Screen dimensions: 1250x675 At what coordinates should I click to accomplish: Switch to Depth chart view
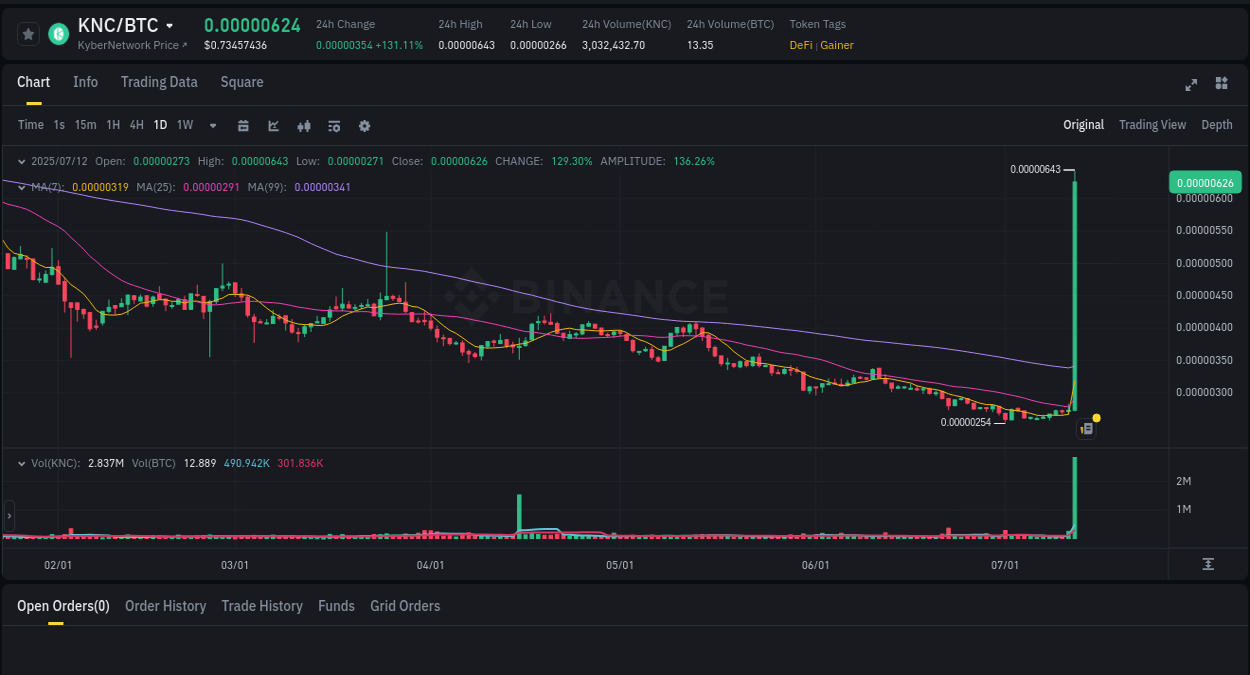(x=1217, y=125)
